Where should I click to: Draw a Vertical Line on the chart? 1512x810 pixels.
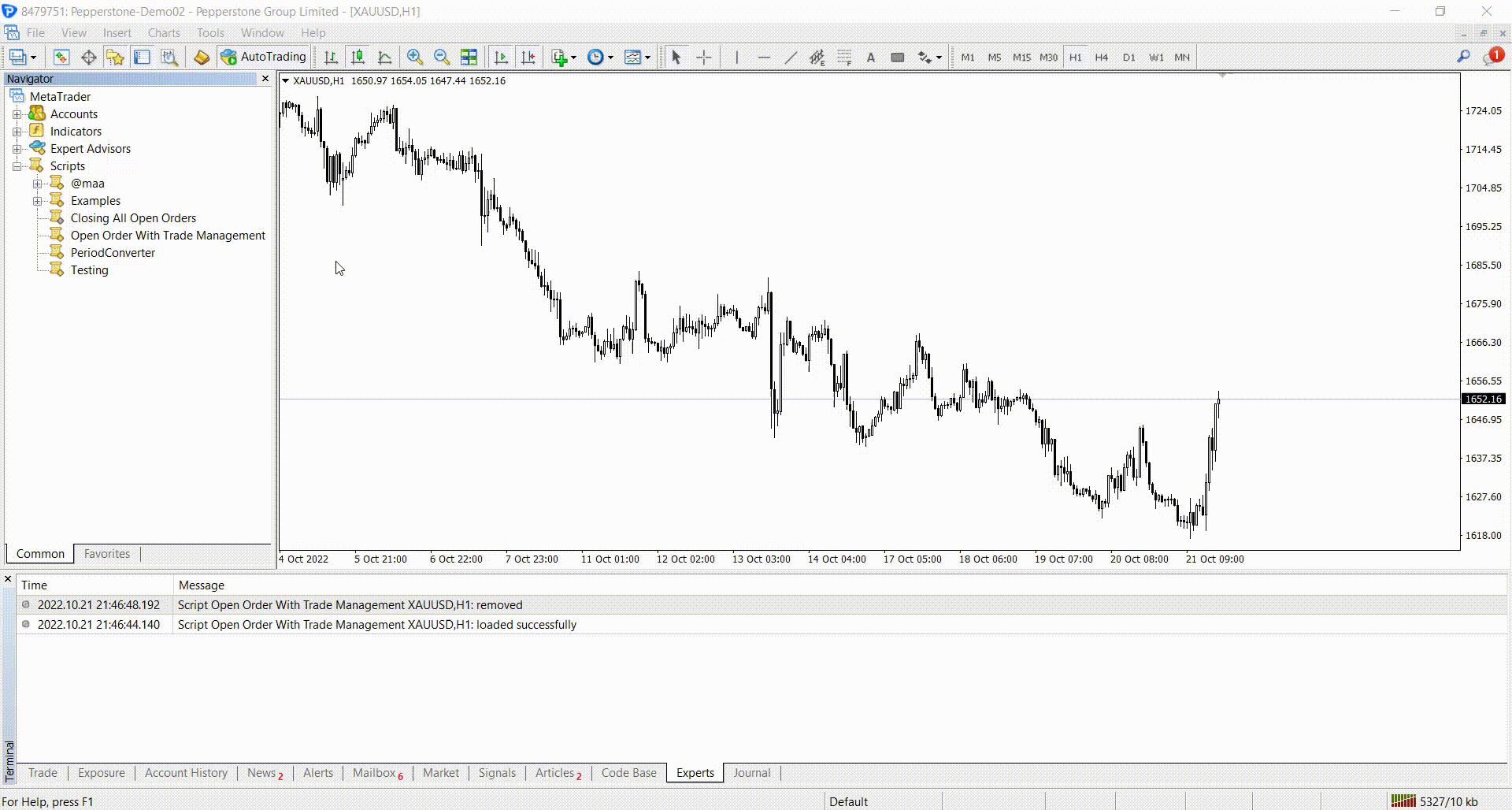pyautogui.click(x=736, y=57)
